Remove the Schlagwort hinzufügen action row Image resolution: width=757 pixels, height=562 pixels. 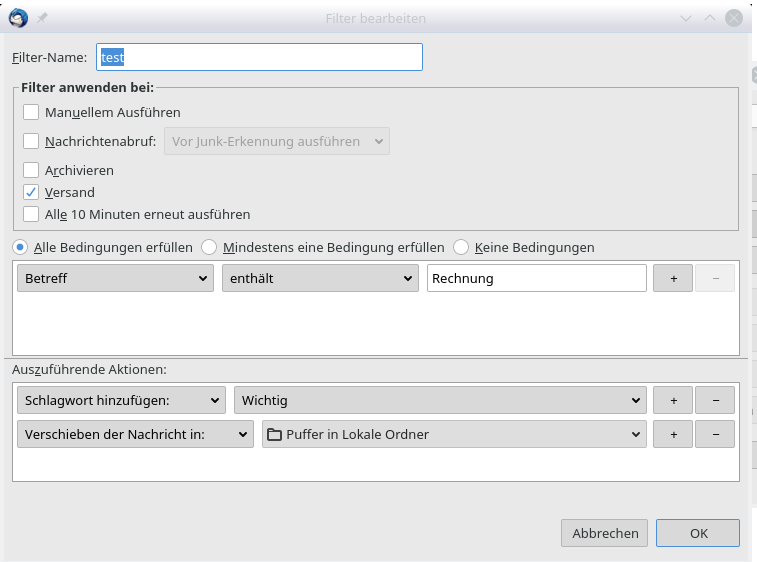tap(715, 401)
